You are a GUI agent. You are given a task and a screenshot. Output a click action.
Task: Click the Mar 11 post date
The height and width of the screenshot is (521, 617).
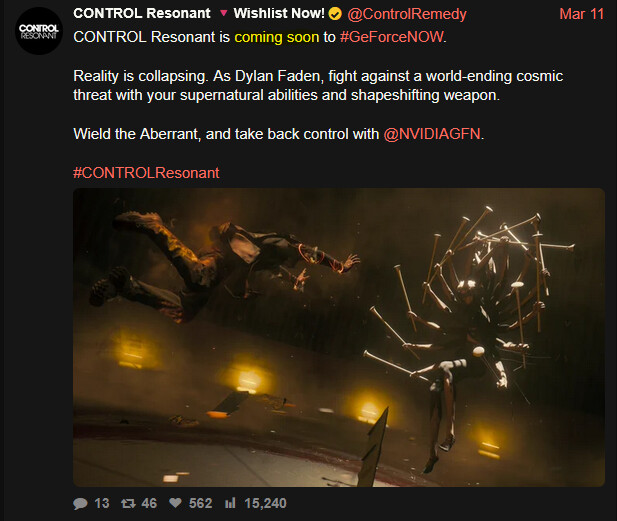coord(582,14)
